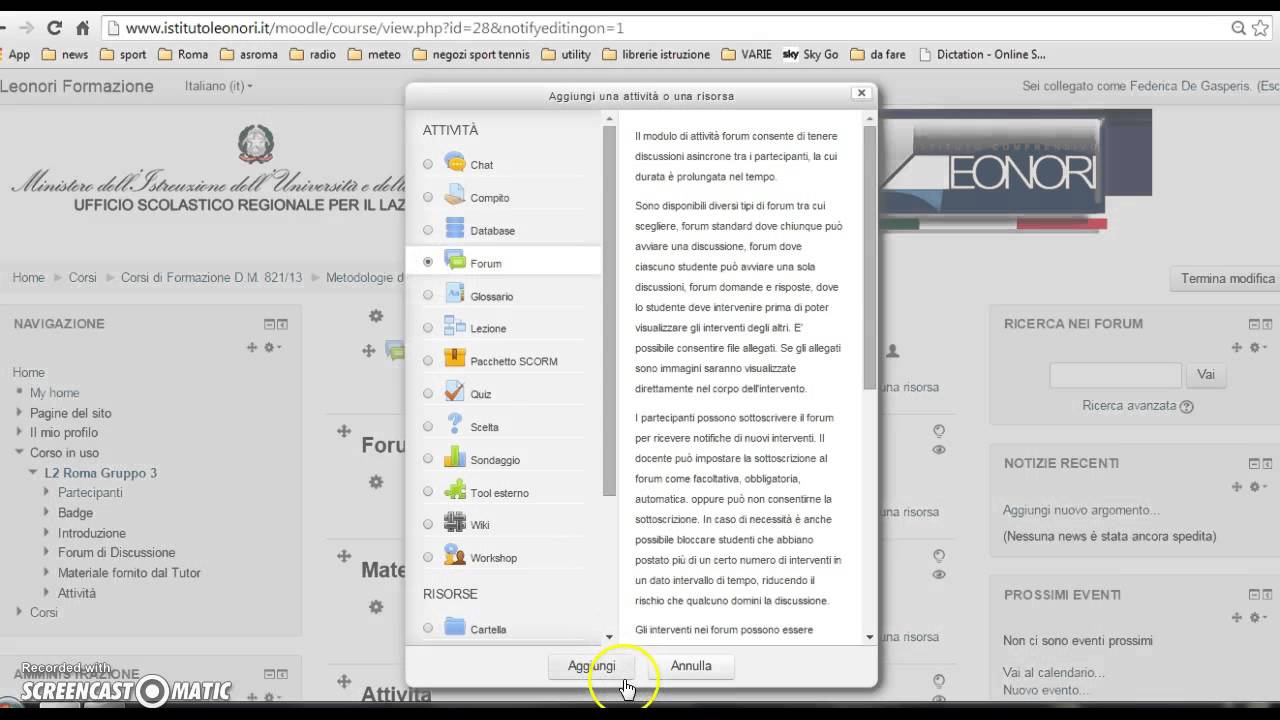Select the Chat activity icon

point(455,163)
